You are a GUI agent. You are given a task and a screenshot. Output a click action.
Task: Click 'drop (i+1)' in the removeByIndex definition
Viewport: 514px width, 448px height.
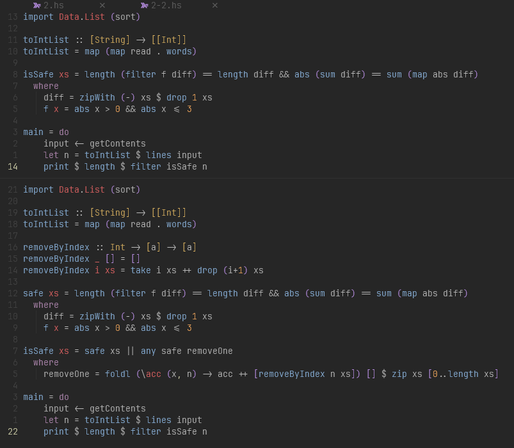tap(222, 270)
